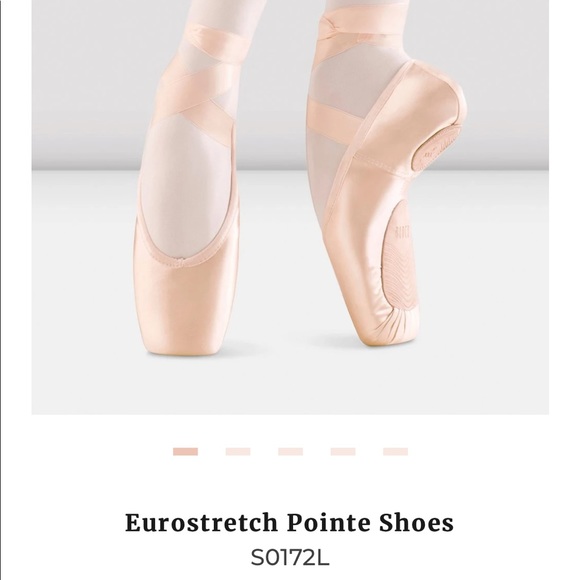Open the Eurostretch Pointe Shoes title link
Image resolution: width=580 pixels, height=580 pixels.
pos(289,522)
